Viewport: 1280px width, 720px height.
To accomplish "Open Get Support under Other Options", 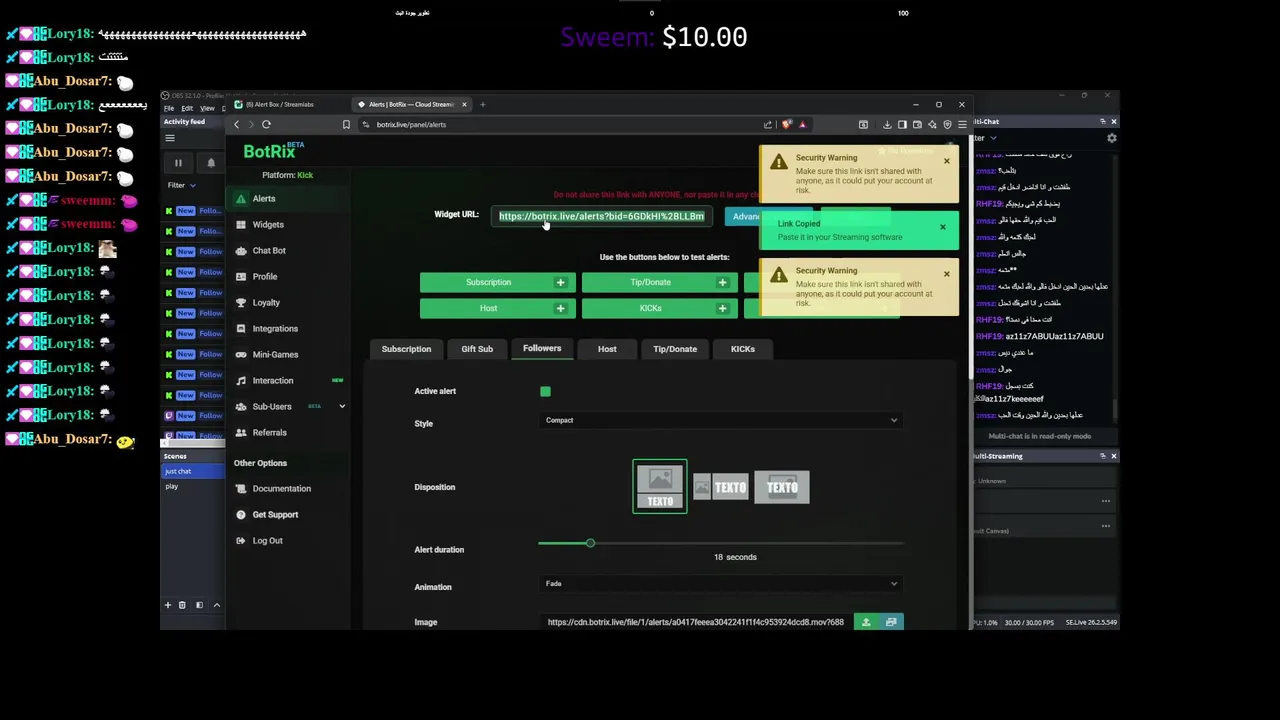I will [x=287, y=515].
